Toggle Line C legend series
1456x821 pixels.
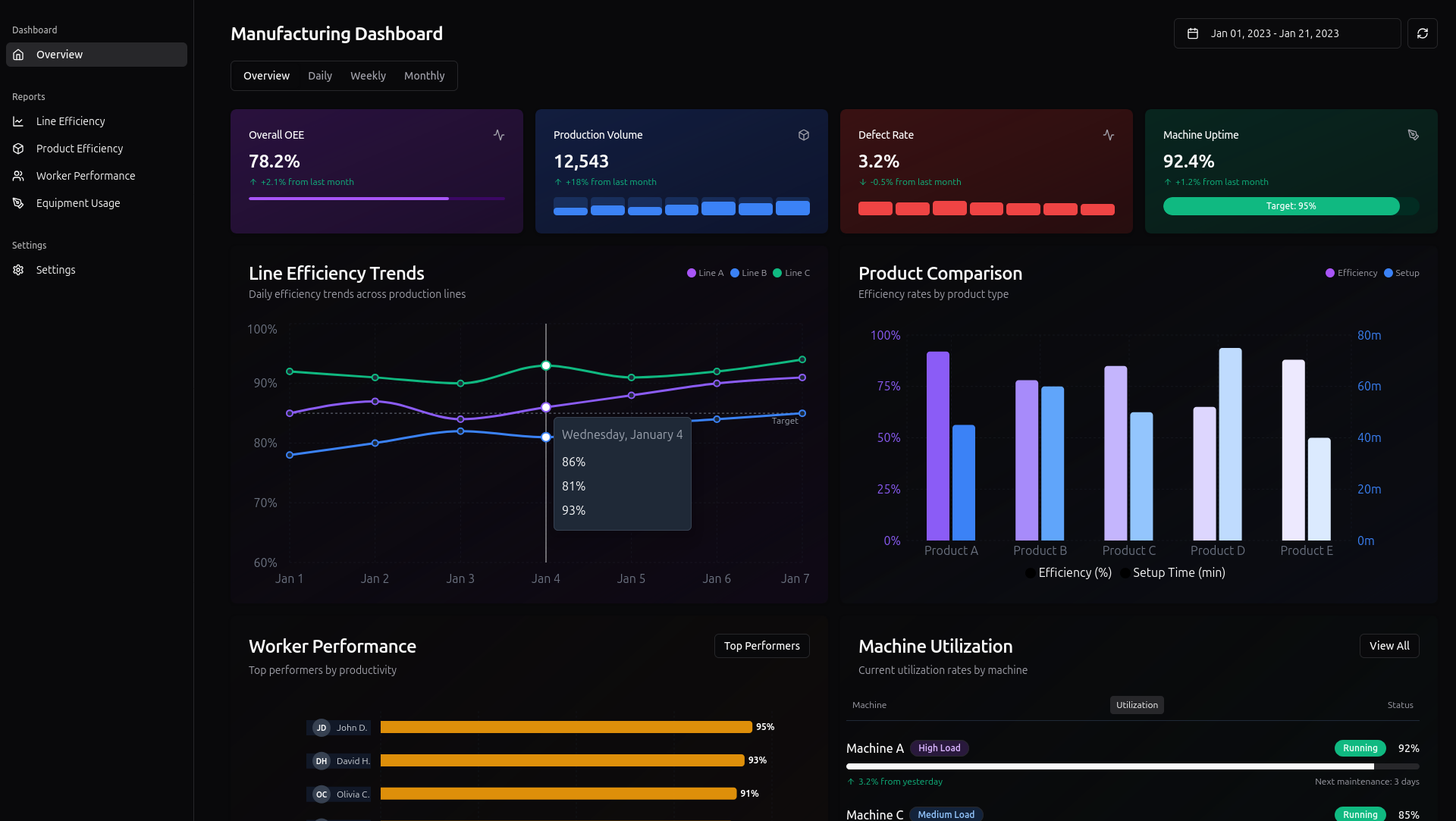coord(792,273)
